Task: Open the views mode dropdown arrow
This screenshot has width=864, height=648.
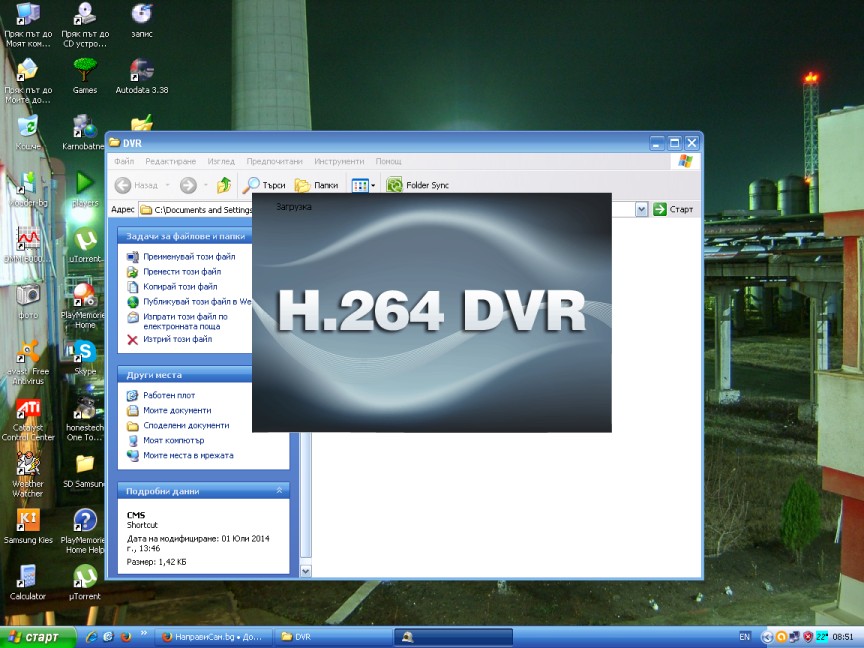Action: coord(373,185)
